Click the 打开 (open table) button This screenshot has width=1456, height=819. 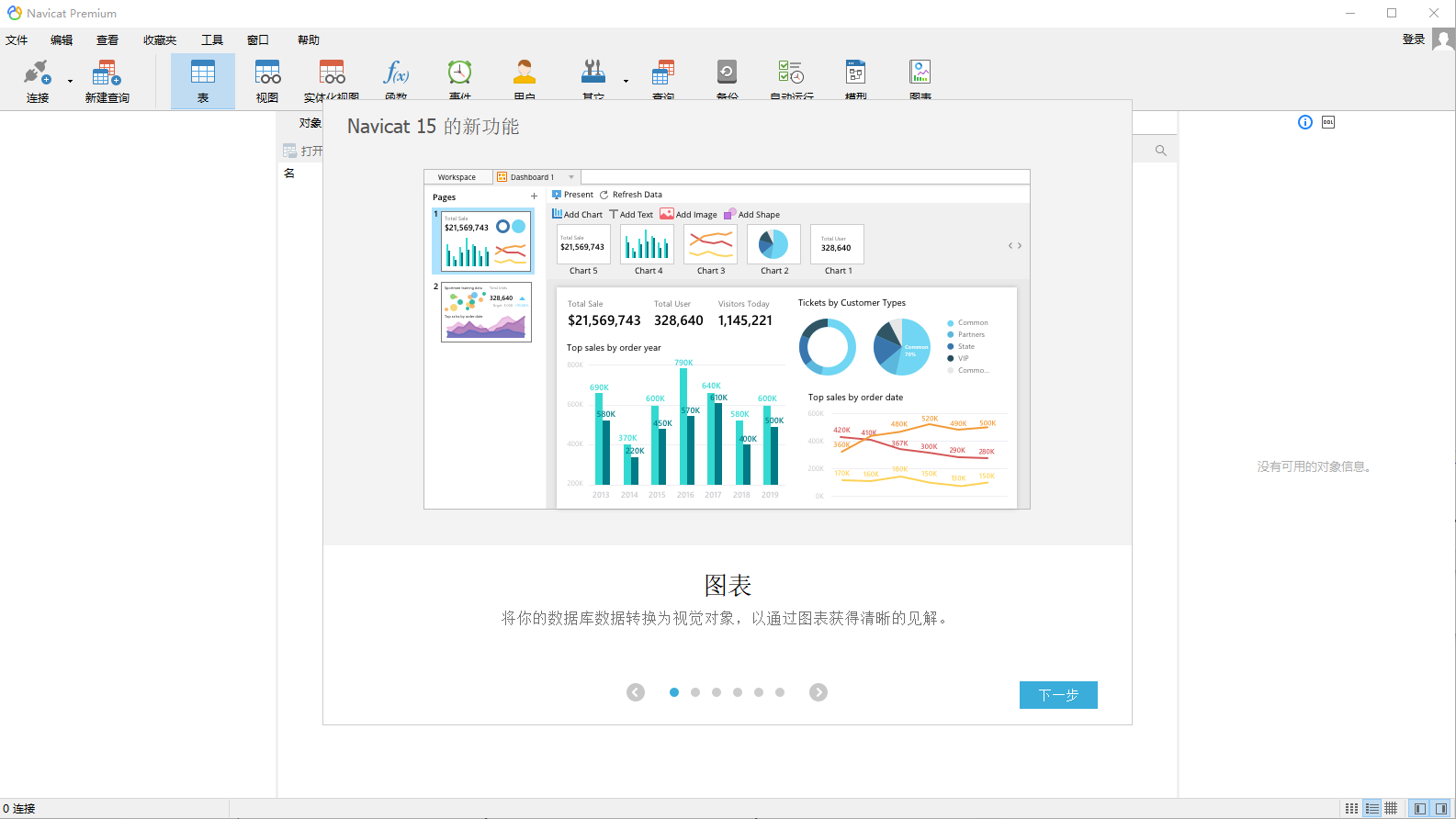click(303, 151)
